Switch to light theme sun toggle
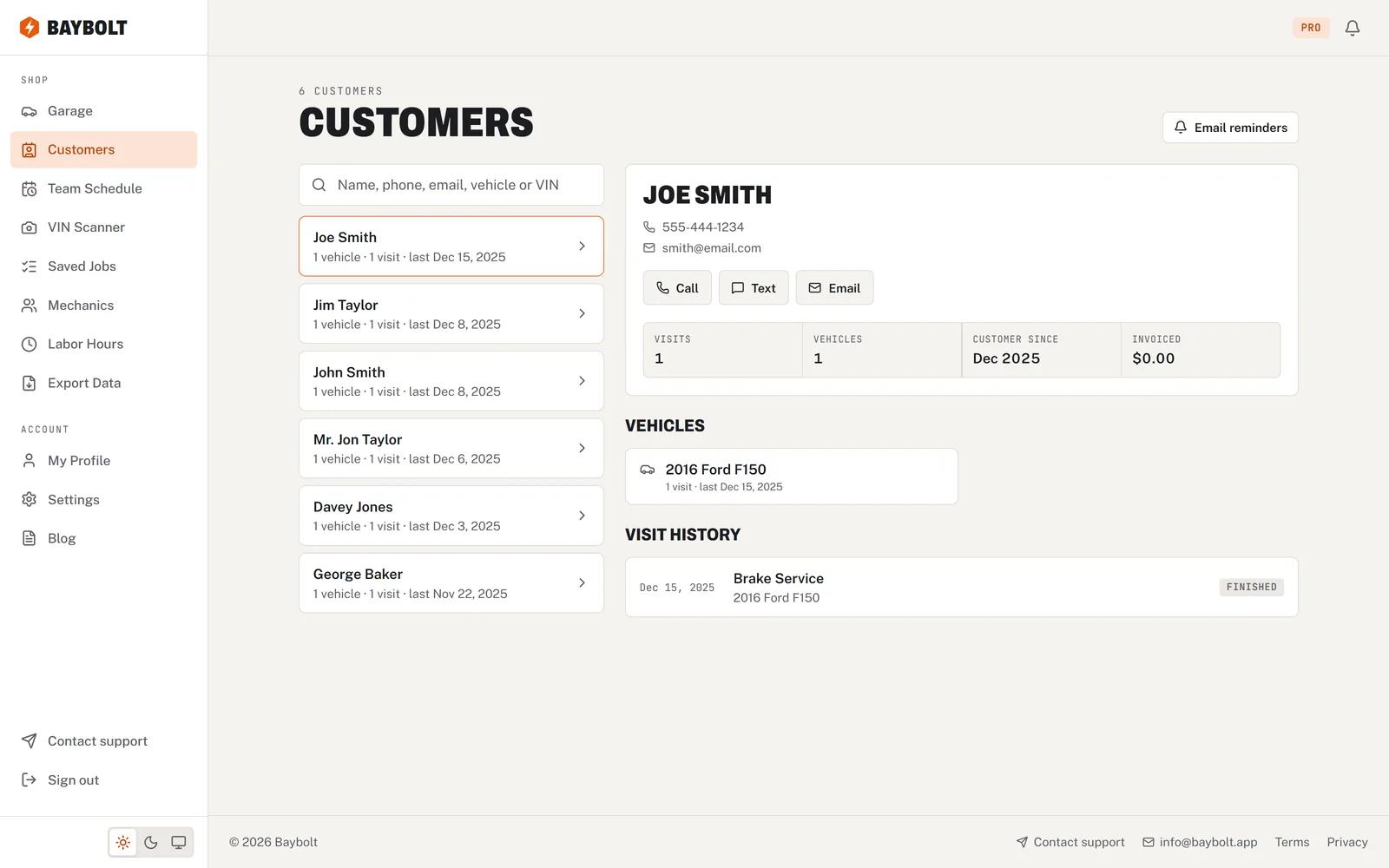Screen dimensions: 1389x868 123,842
